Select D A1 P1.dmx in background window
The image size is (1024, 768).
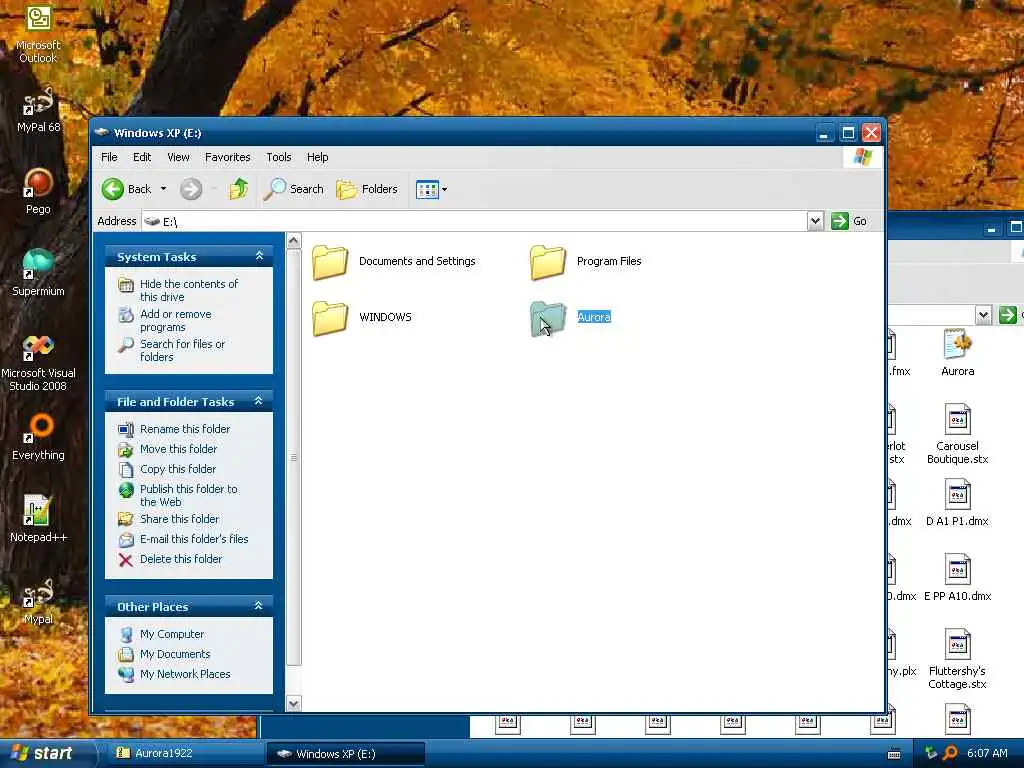tap(957, 503)
